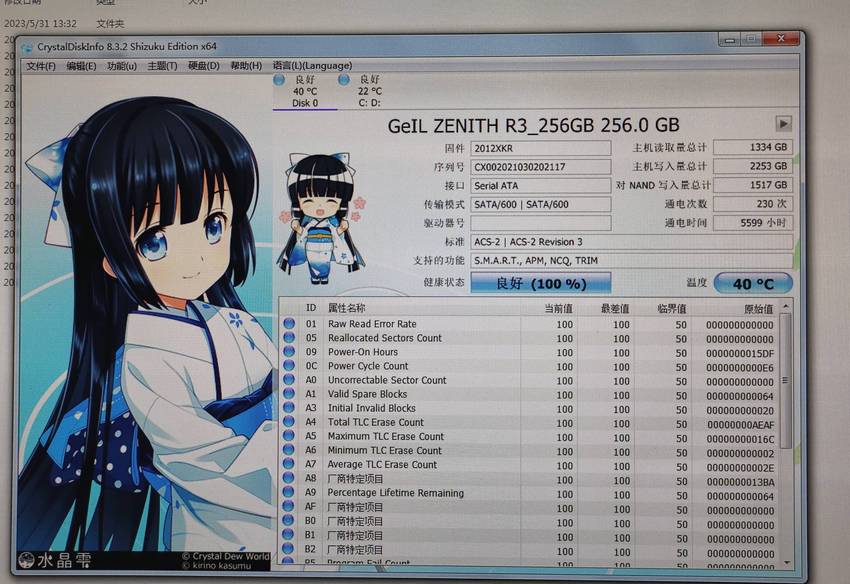Viewport: 850px width, 584px height.
Task: Open the 硬盘(D) menu
Action: click(x=204, y=66)
